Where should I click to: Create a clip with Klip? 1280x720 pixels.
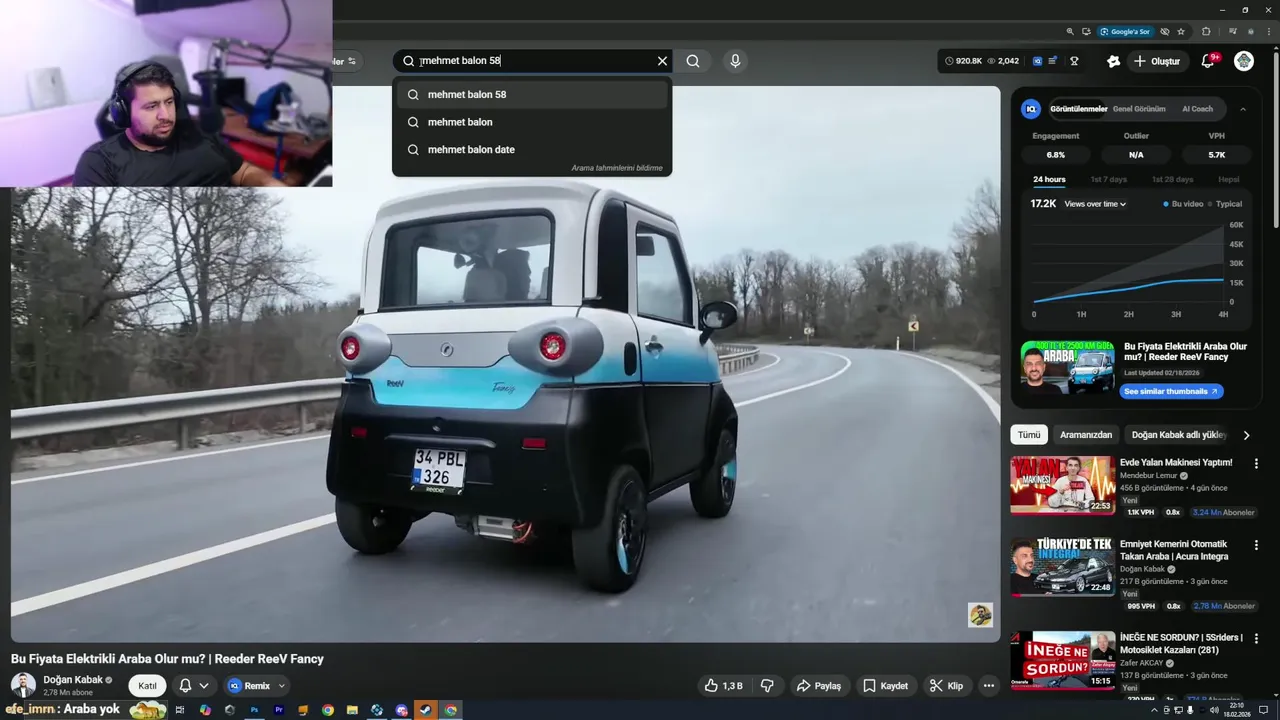coord(946,686)
